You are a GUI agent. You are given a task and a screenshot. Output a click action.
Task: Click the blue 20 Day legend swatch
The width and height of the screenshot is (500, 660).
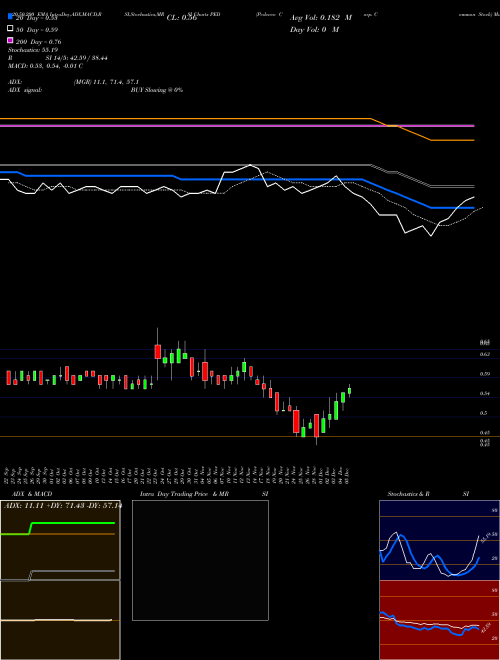pos(10,16)
